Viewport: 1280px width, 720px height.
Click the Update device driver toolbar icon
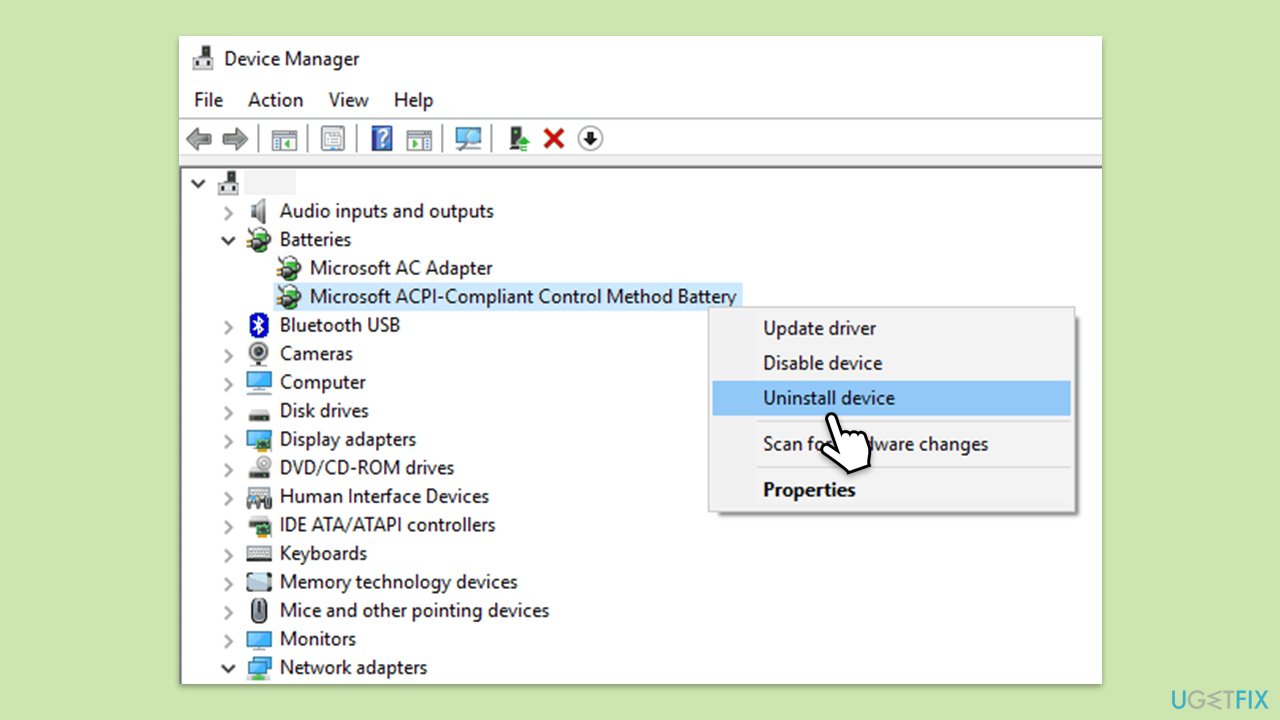click(x=518, y=139)
